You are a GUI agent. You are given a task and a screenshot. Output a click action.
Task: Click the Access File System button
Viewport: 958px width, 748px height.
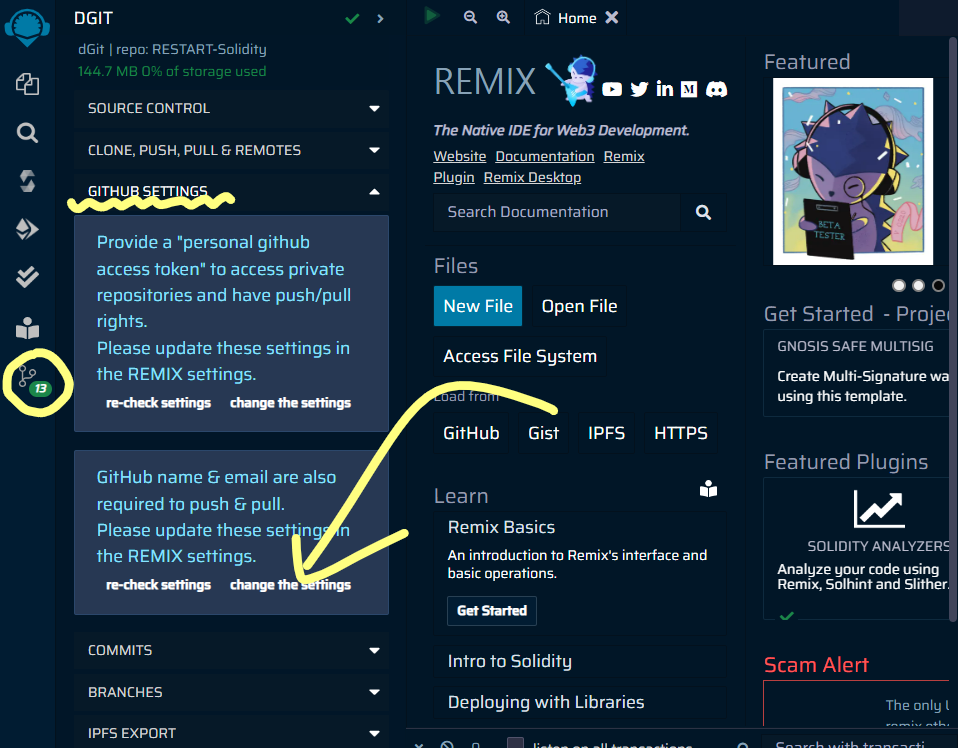pos(520,356)
